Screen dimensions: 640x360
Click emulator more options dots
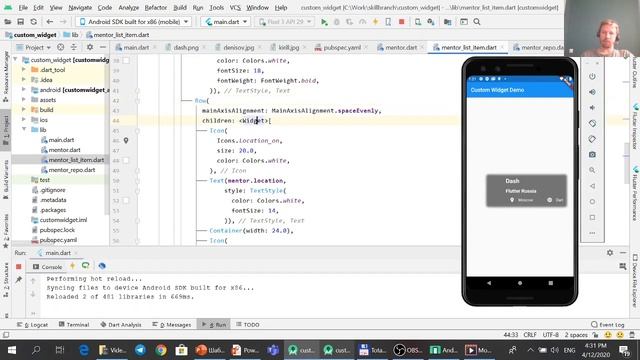(x=592, y=233)
